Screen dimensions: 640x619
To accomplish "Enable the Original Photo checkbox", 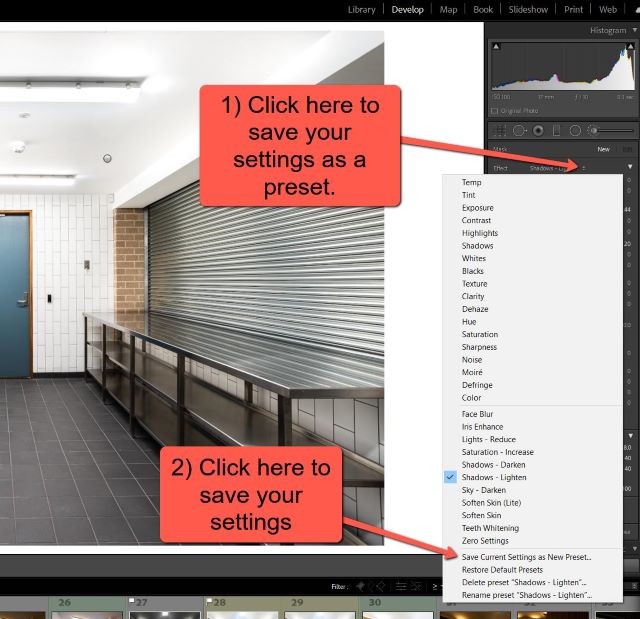I will (x=495, y=110).
